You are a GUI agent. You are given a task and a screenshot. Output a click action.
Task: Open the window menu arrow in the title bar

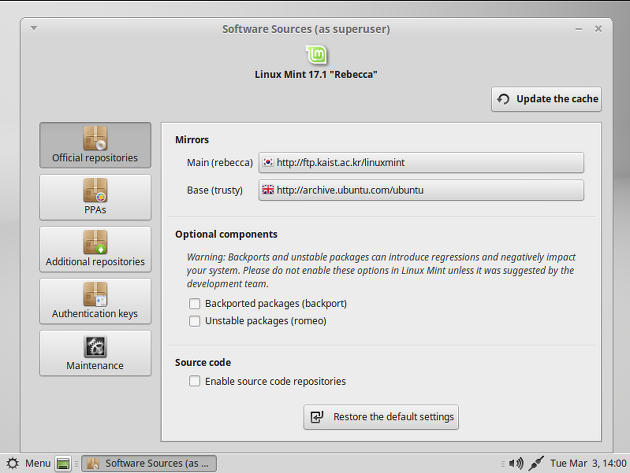pyautogui.click(x=34, y=28)
